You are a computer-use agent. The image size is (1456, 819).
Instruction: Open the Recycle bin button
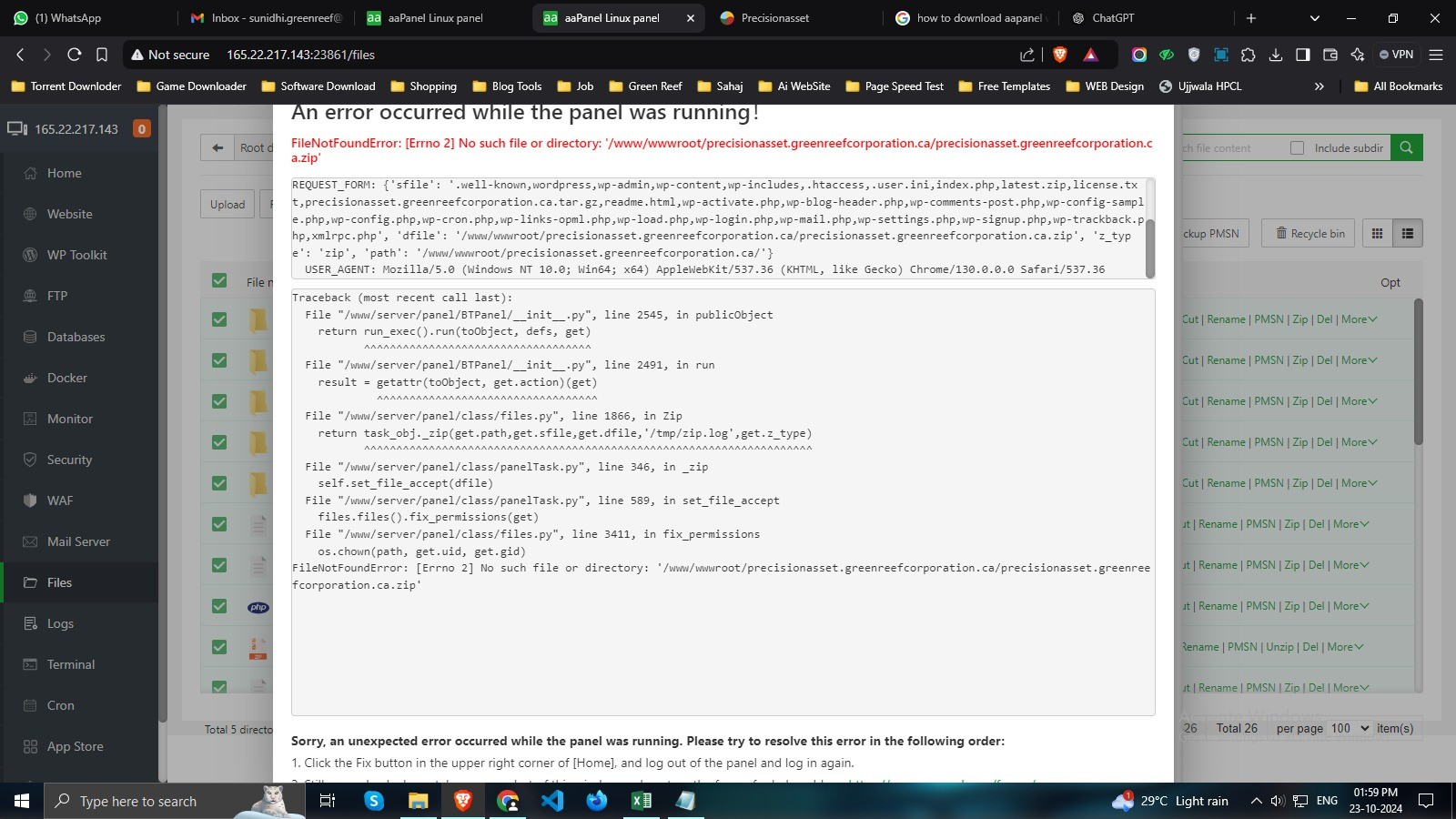1310,234
